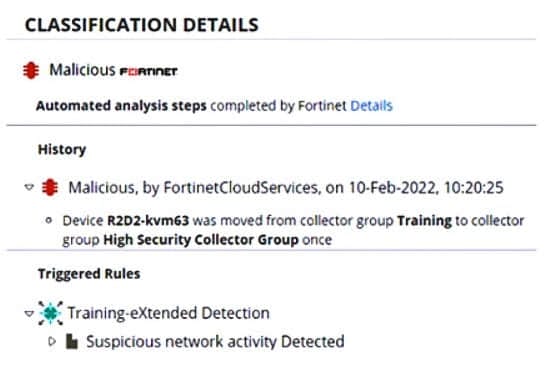This screenshot has height=377, width=553.
Task: Click the teal eXtended Detection icon
Action: (50, 313)
